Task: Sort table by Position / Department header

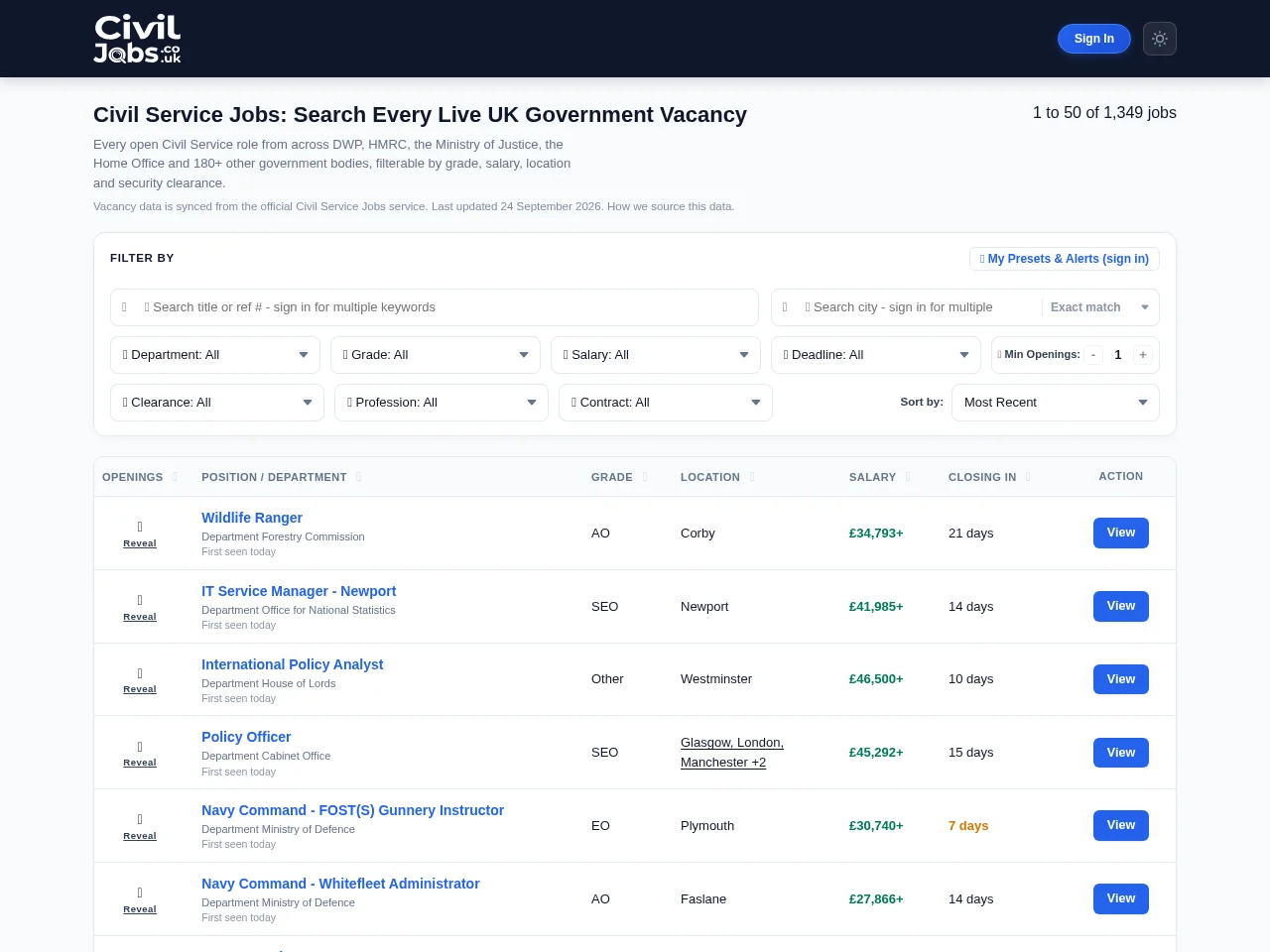Action: [x=282, y=477]
